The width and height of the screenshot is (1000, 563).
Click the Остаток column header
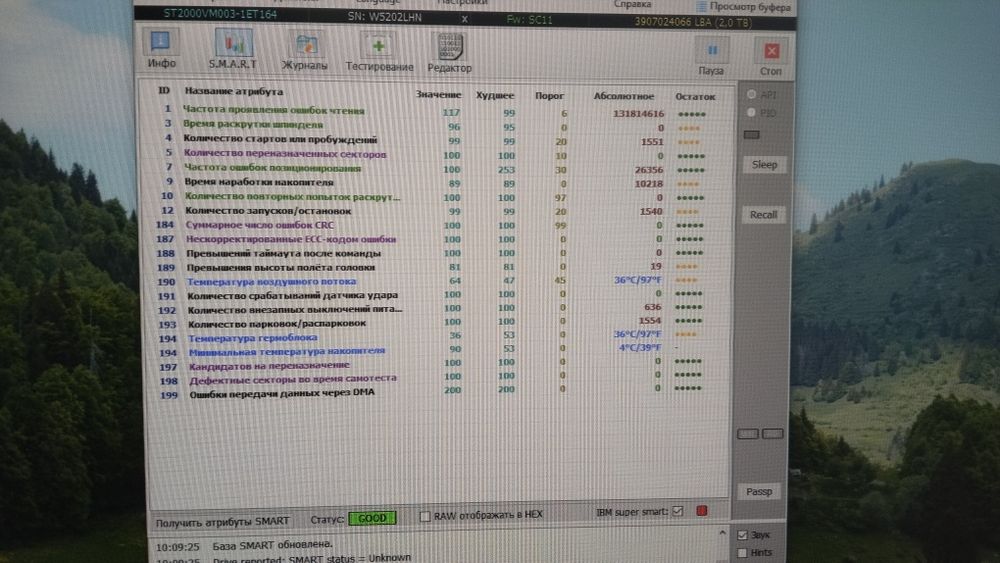tap(695, 97)
